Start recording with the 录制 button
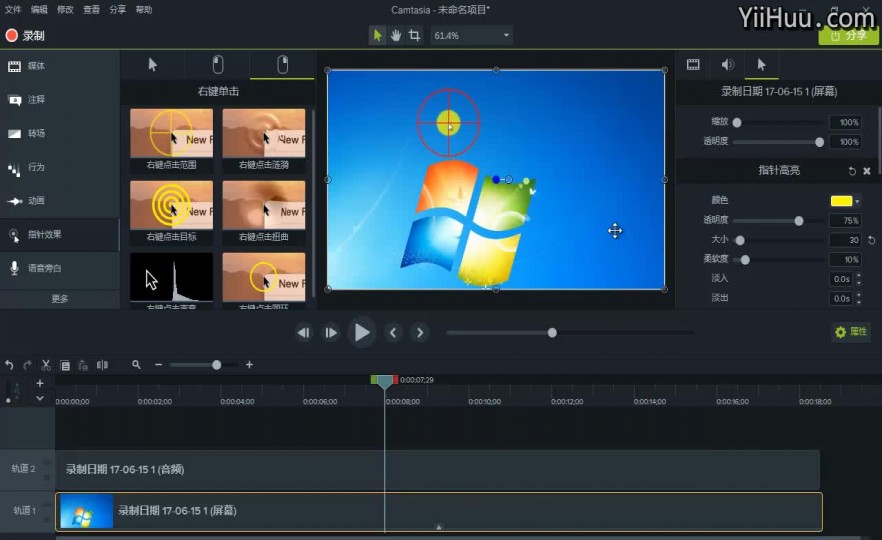 pos(25,35)
